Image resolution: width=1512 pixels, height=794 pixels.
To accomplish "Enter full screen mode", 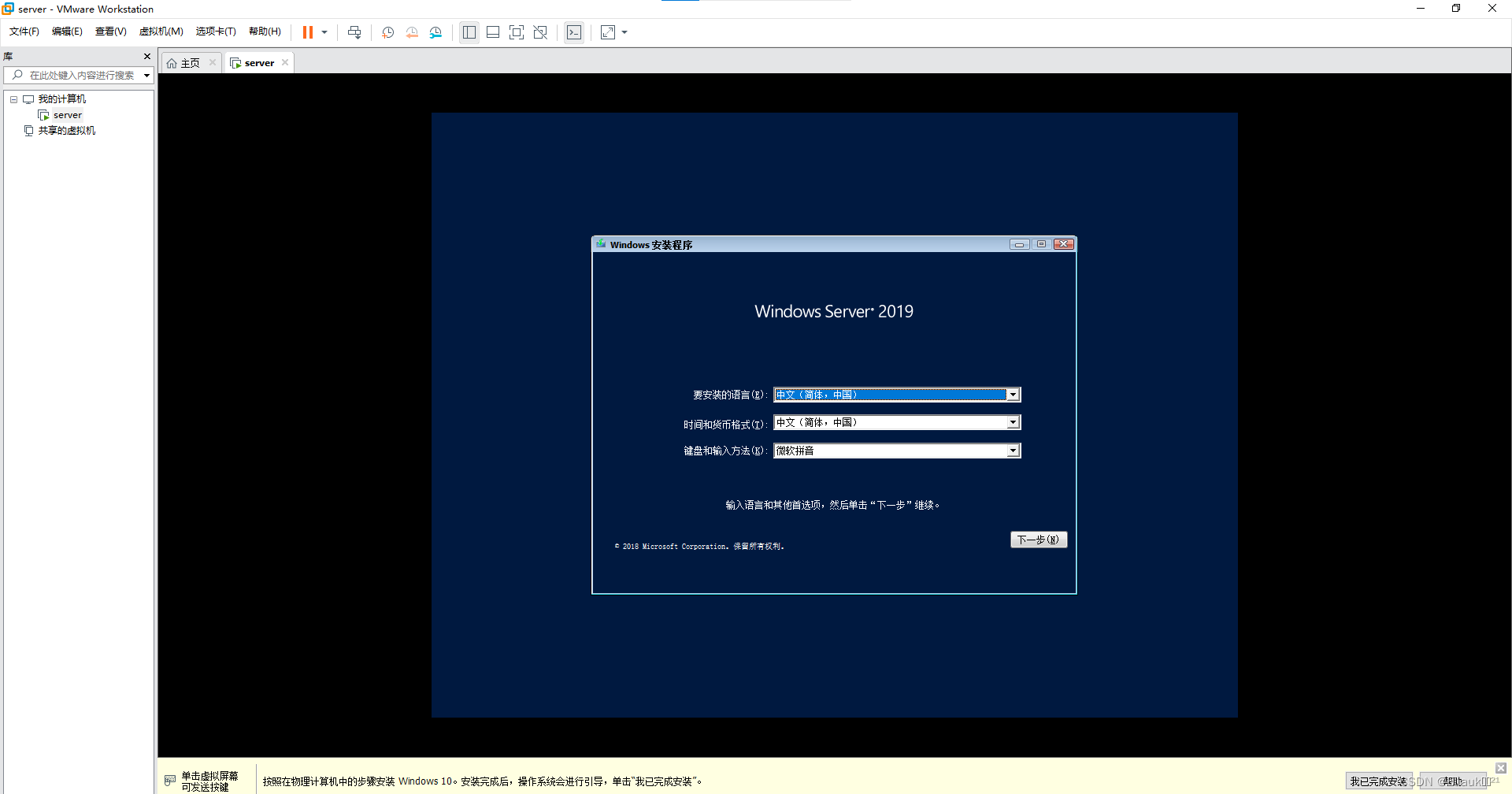I will coord(517,32).
